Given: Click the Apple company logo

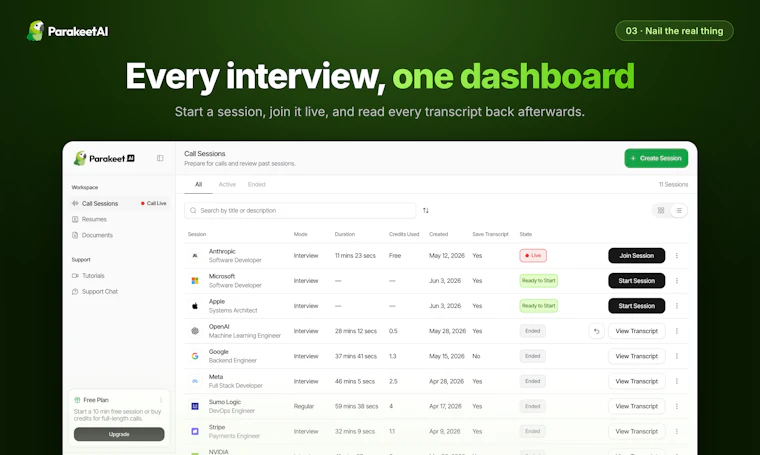Looking at the screenshot, I should tap(195, 306).
